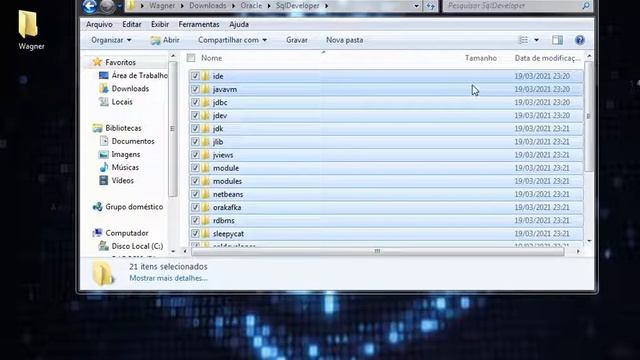This screenshot has width=640, height=360.
Task: Click the Bibliotecas icon in sidebar
Action: pyautogui.click(x=97, y=128)
